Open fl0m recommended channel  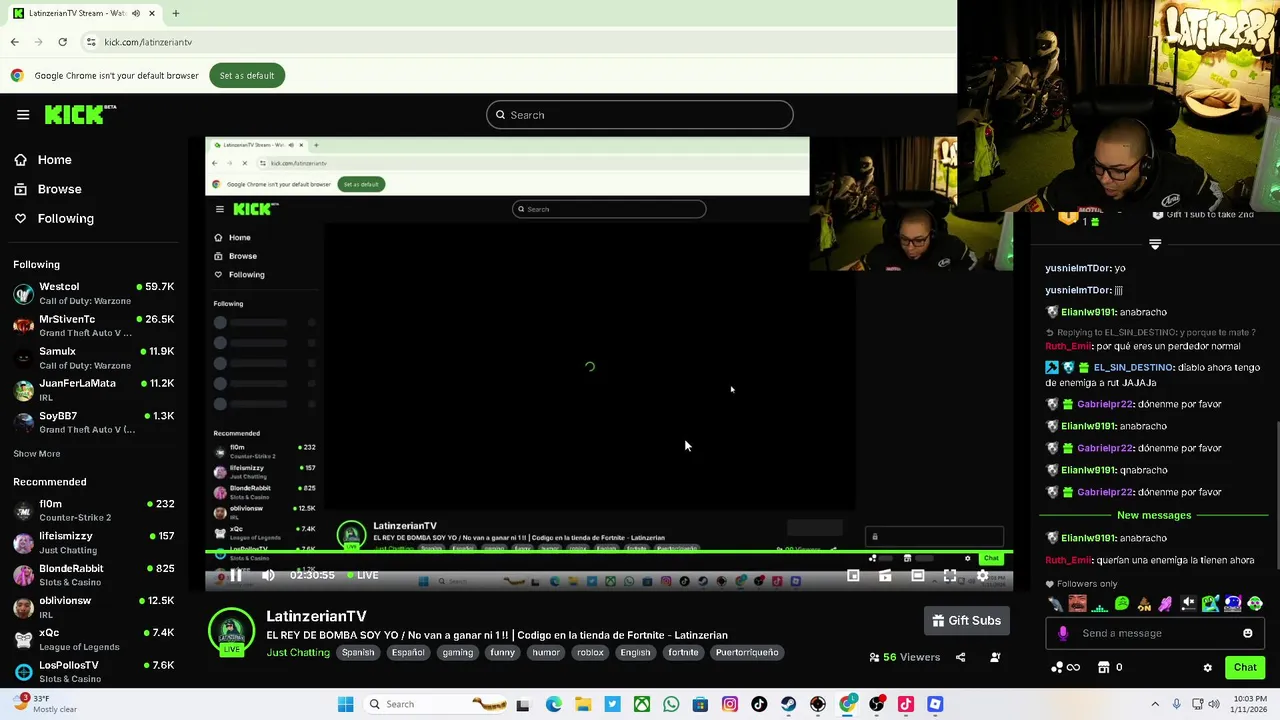point(95,510)
